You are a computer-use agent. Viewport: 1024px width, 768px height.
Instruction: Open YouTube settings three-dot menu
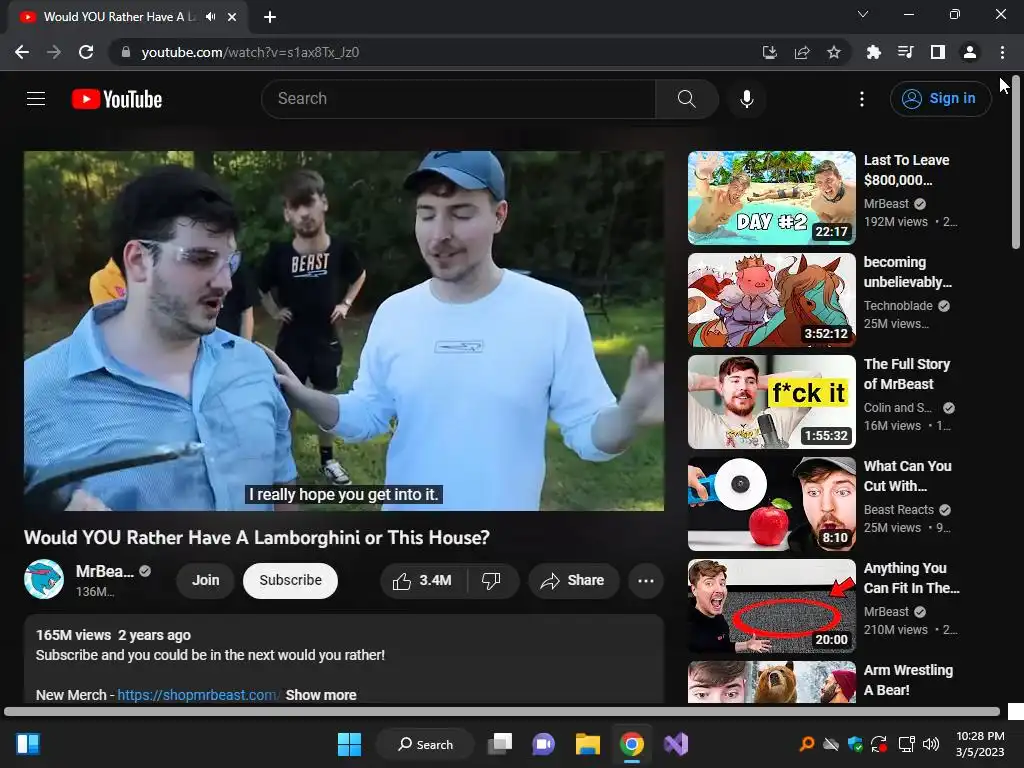click(862, 99)
